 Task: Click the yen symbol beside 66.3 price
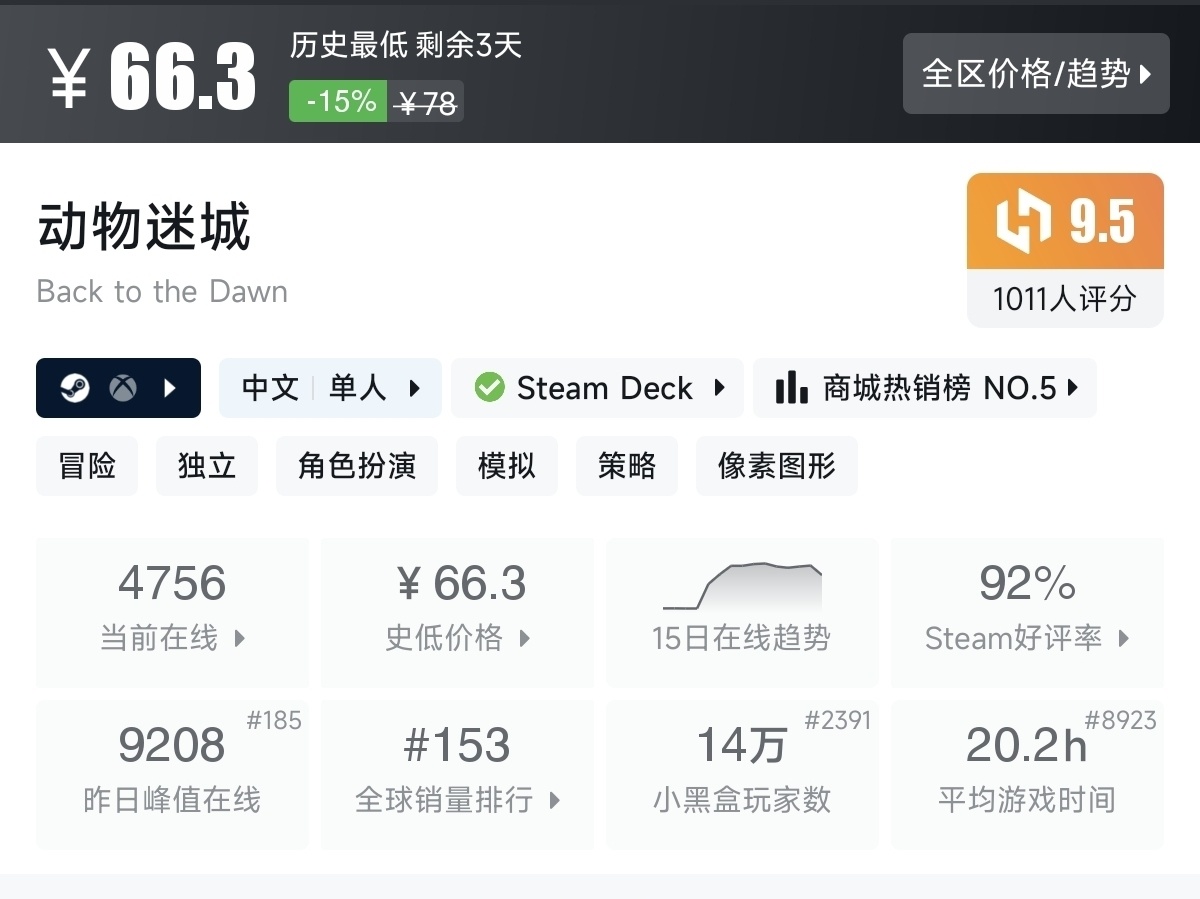click(x=69, y=76)
